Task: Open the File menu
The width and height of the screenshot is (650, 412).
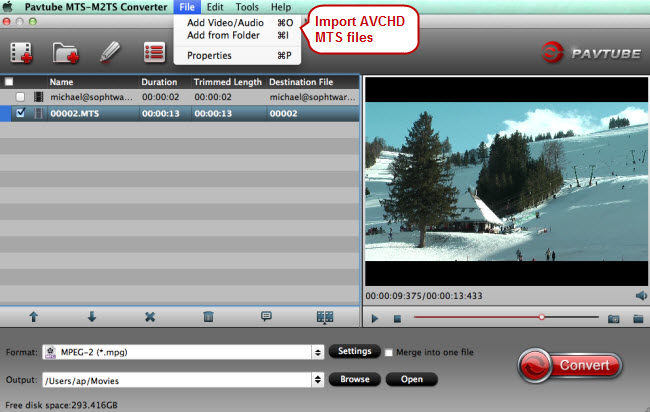Action: pos(187,7)
